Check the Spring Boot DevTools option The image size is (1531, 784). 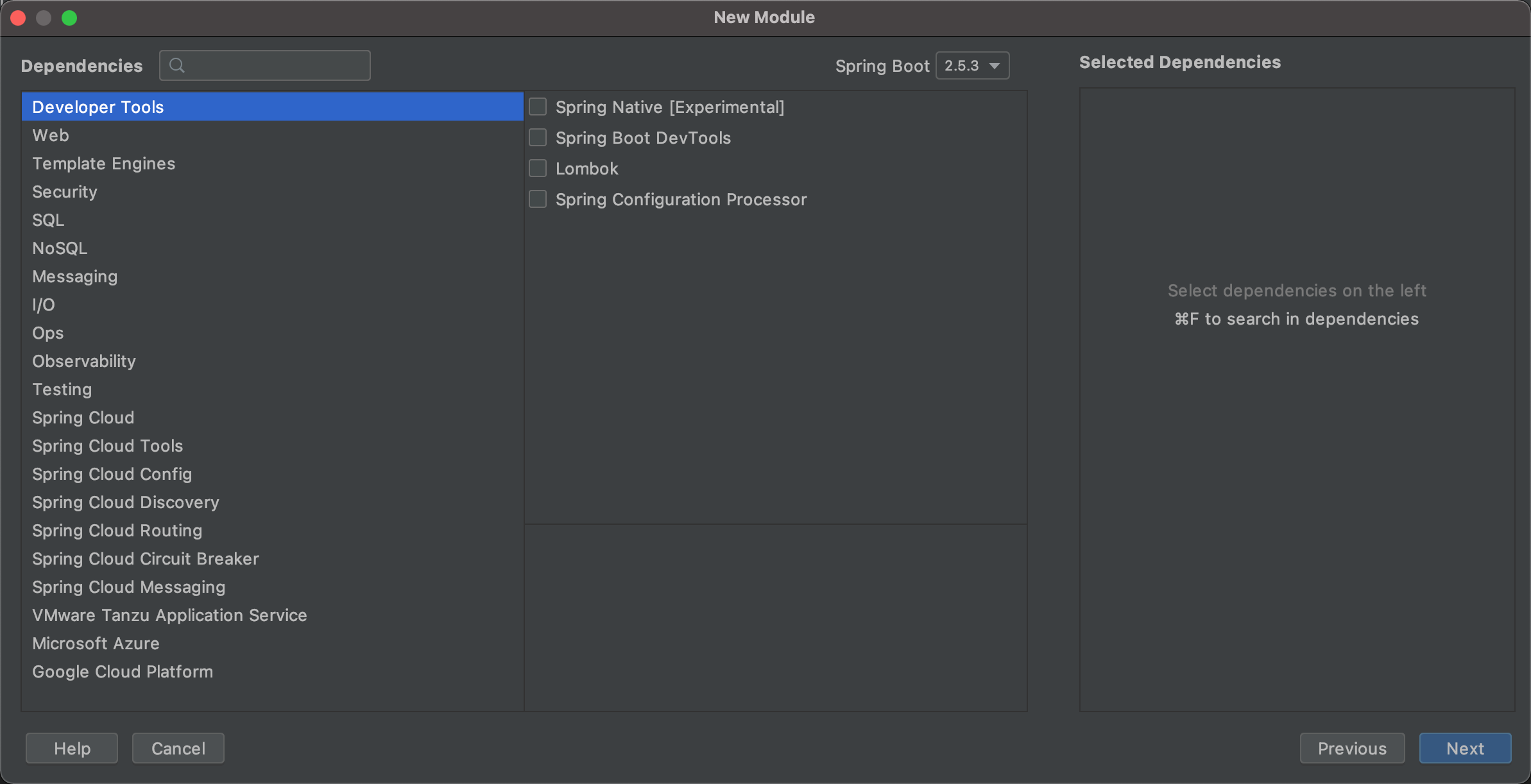click(x=538, y=137)
